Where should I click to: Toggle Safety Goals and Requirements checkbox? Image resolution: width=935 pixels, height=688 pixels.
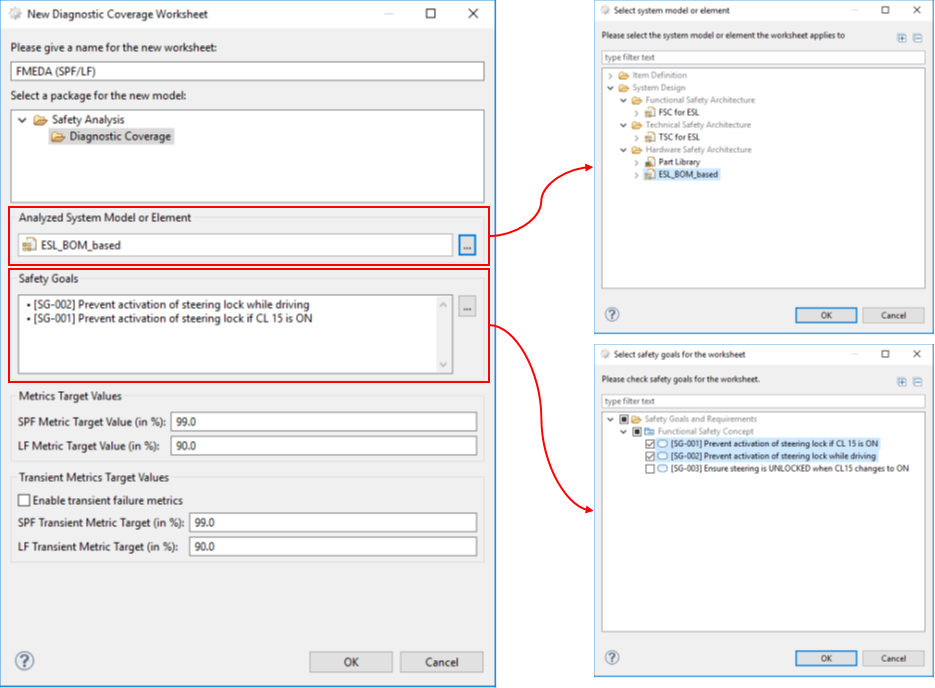click(624, 419)
